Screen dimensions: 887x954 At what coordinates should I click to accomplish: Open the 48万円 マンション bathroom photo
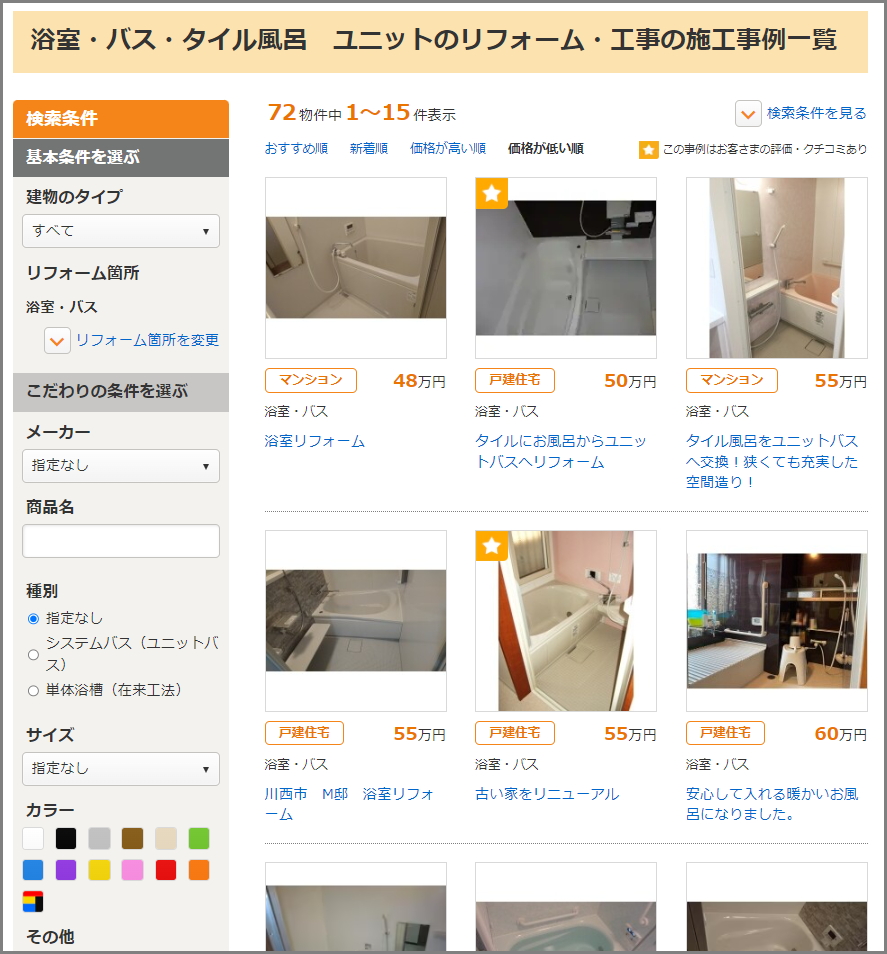tap(356, 268)
